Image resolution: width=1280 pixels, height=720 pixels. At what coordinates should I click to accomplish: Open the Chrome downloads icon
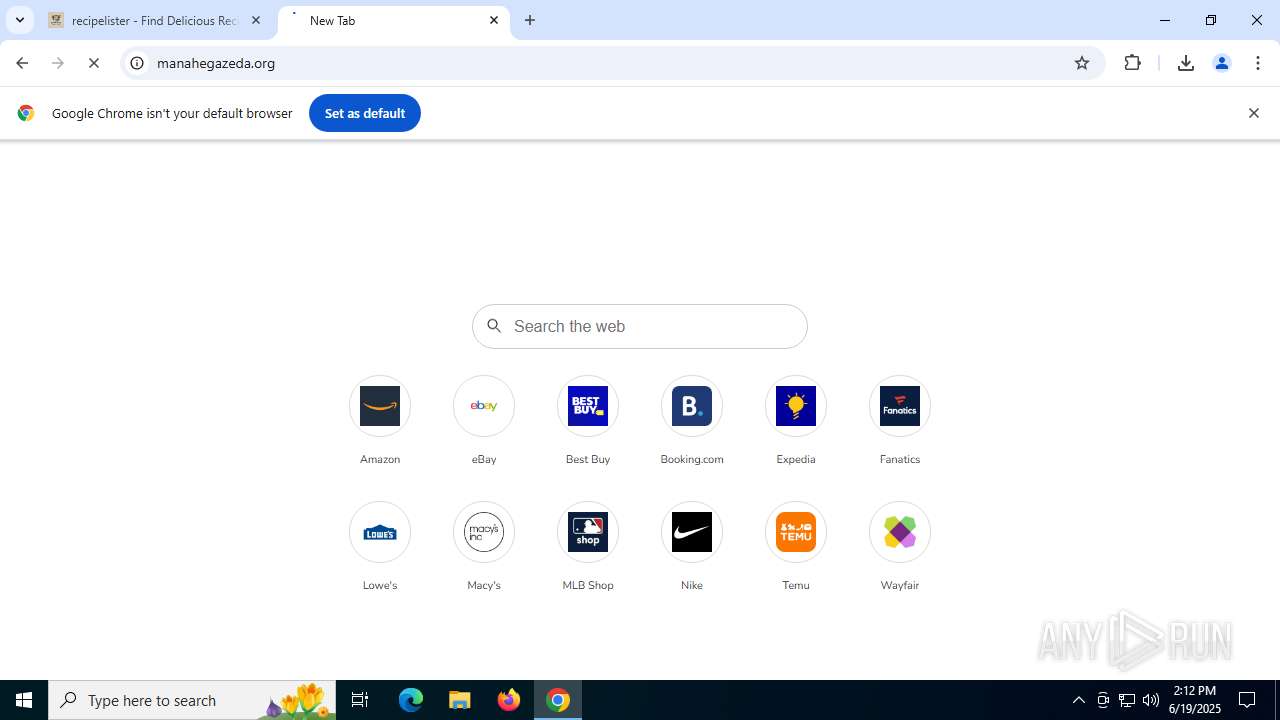click(1186, 63)
